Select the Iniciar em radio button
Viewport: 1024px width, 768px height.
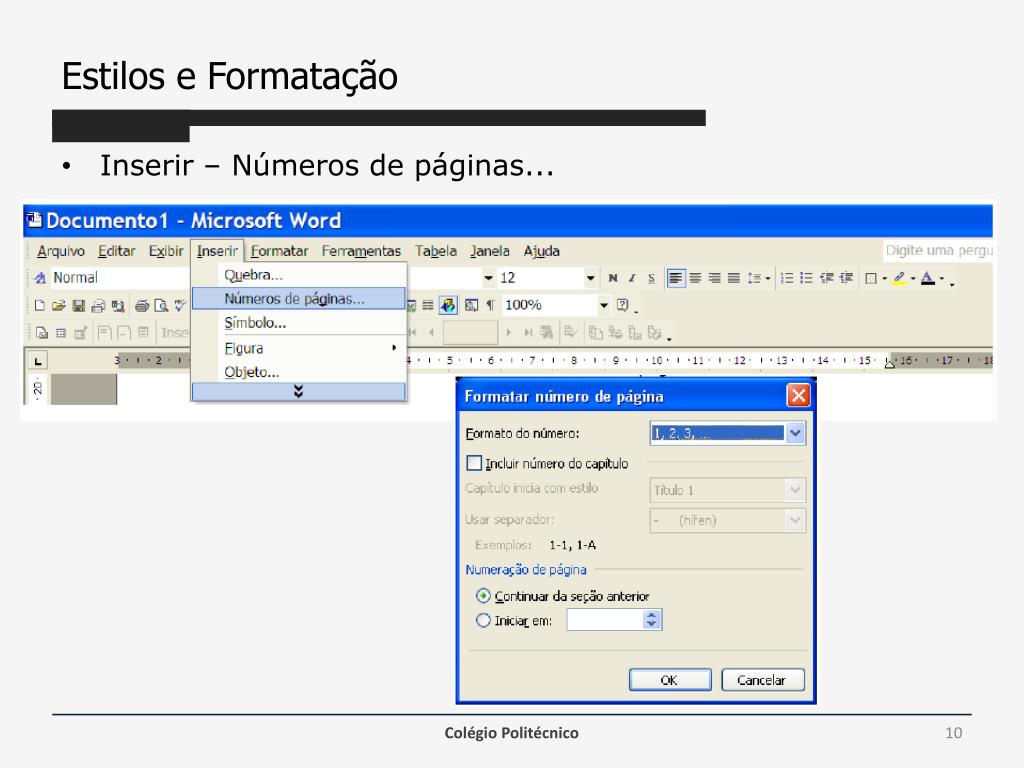tap(483, 620)
